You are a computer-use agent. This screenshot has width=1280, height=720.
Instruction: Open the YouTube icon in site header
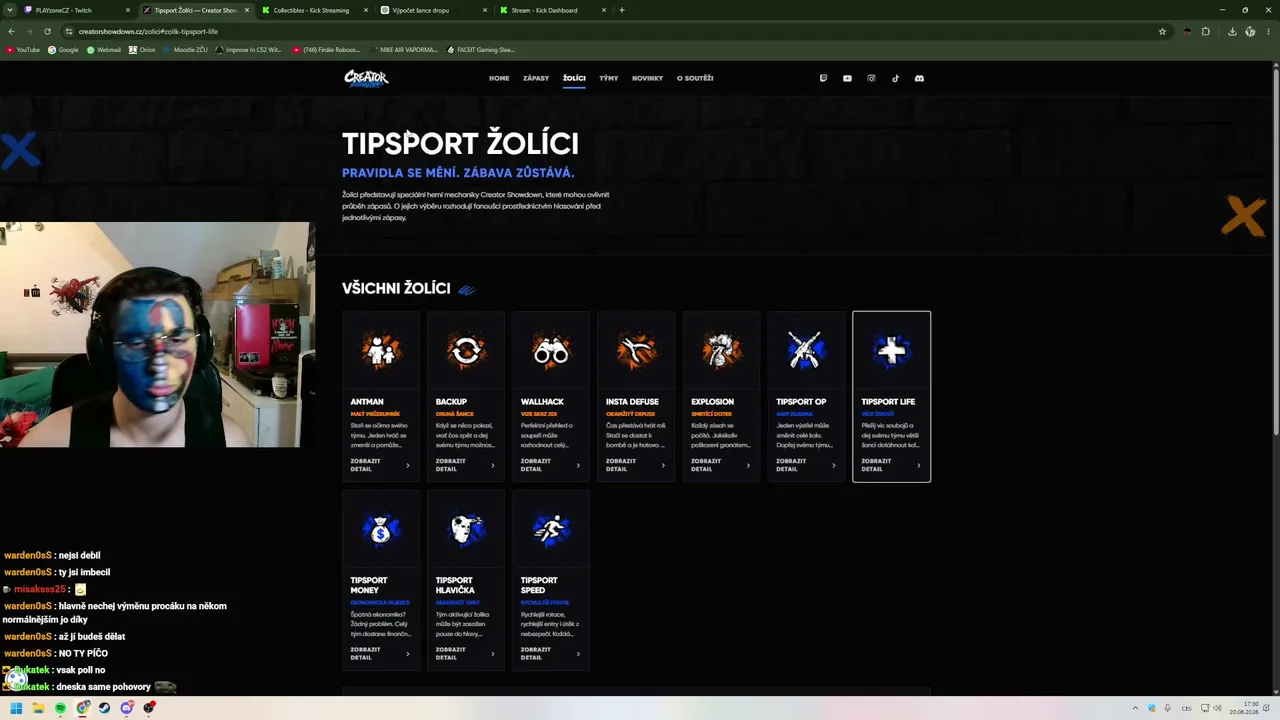(x=847, y=78)
